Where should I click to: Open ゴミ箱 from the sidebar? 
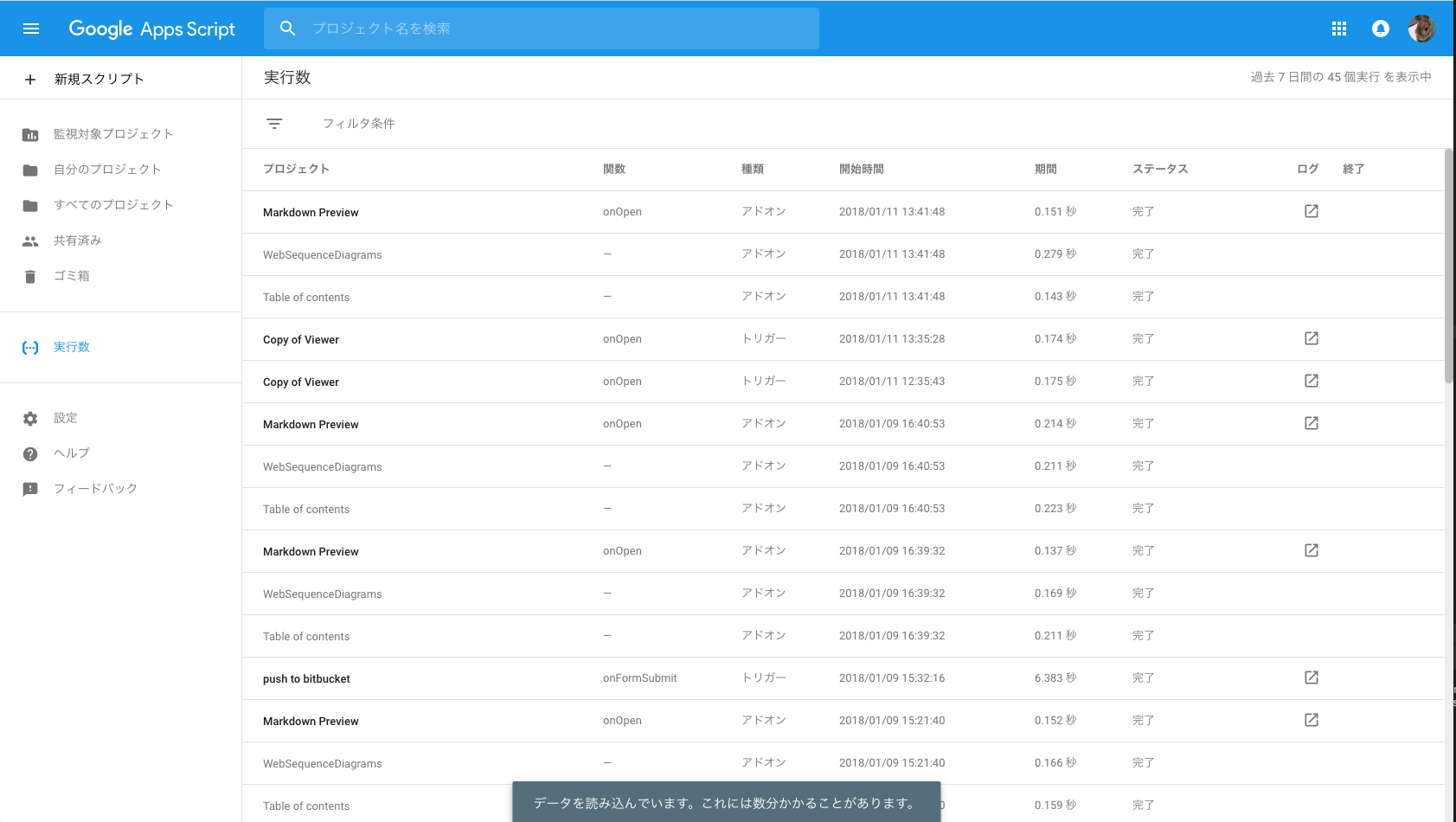click(x=72, y=275)
